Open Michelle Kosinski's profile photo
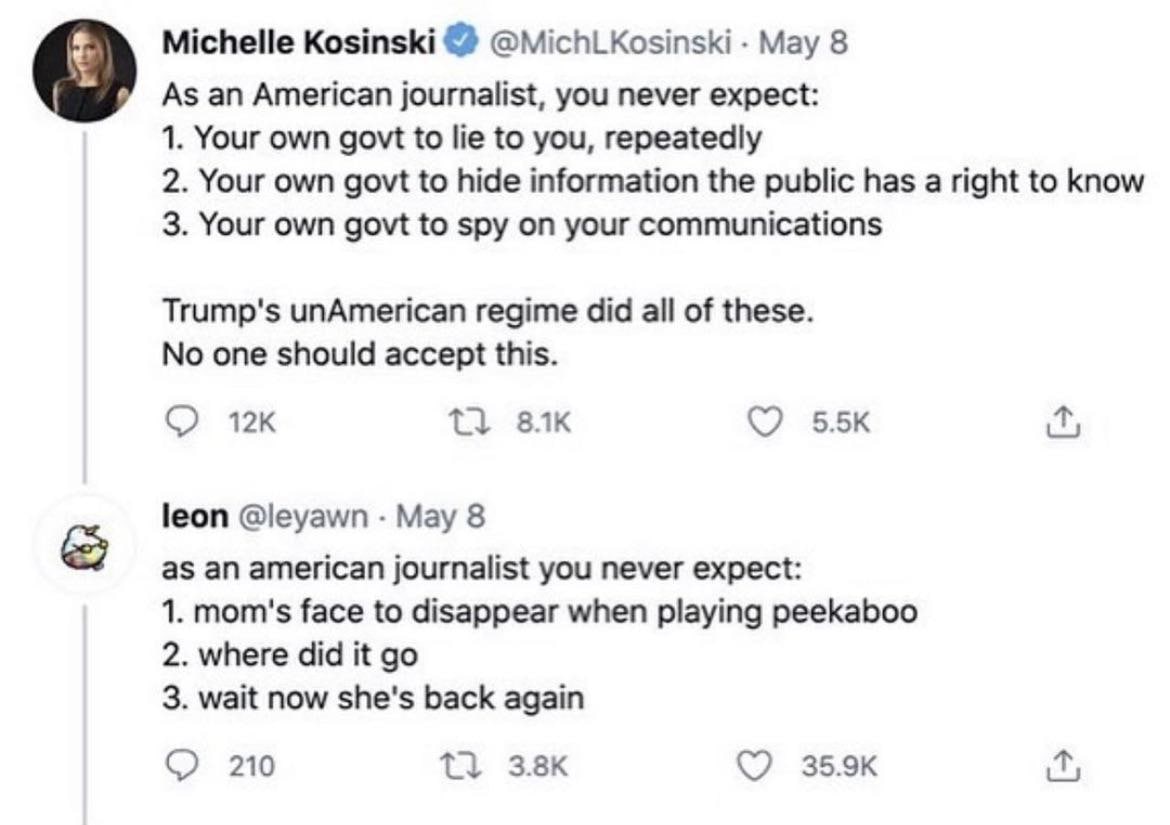 84,70
